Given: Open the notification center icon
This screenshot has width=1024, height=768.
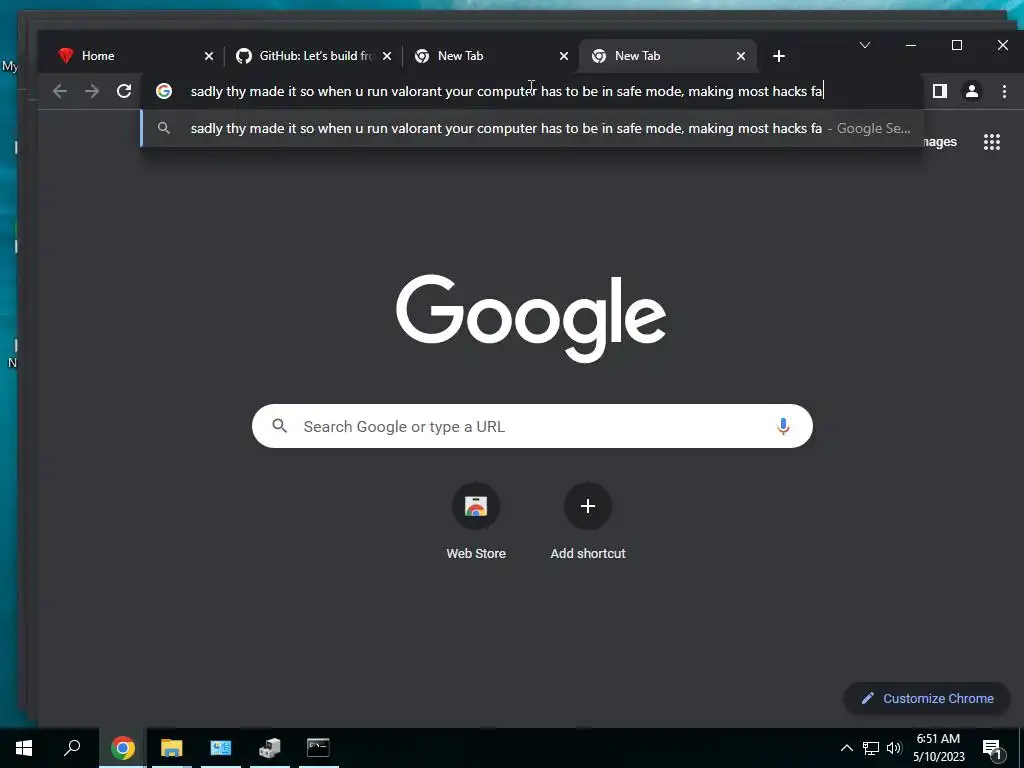Looking at the screenshot, I should click(992, 748).
